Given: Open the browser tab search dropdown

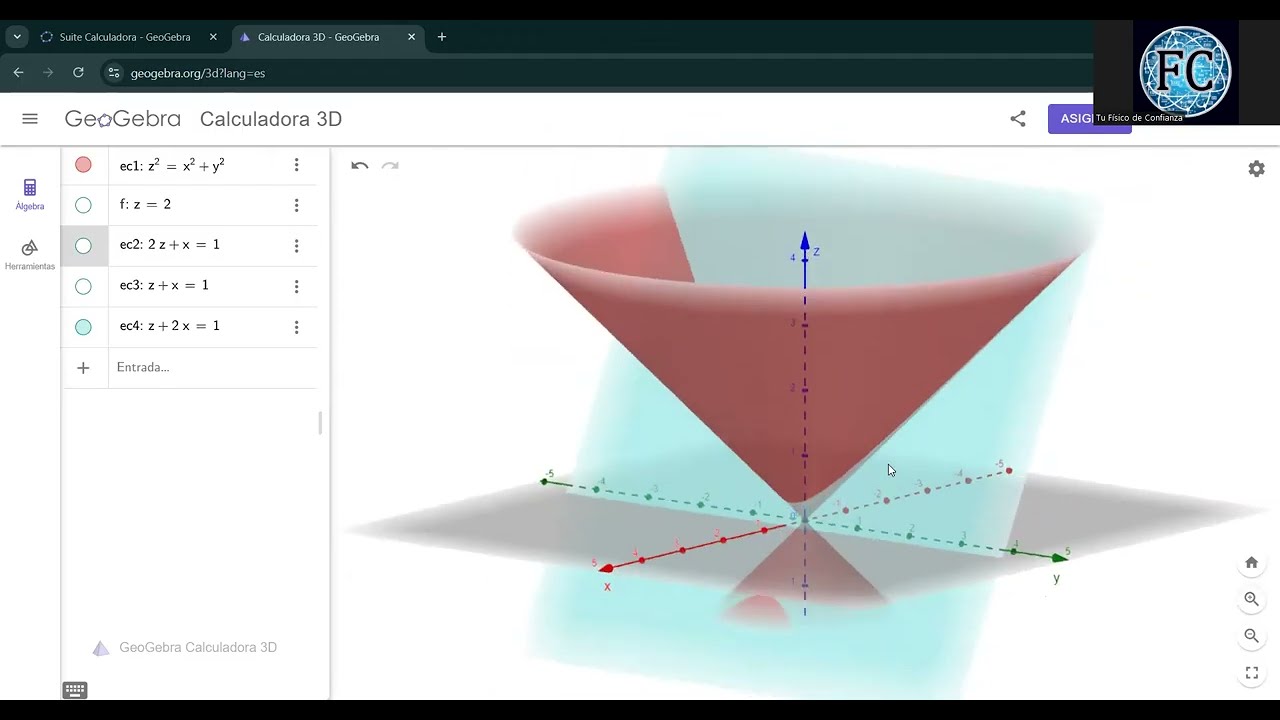Looking at the screenshot, I should 17,37.
